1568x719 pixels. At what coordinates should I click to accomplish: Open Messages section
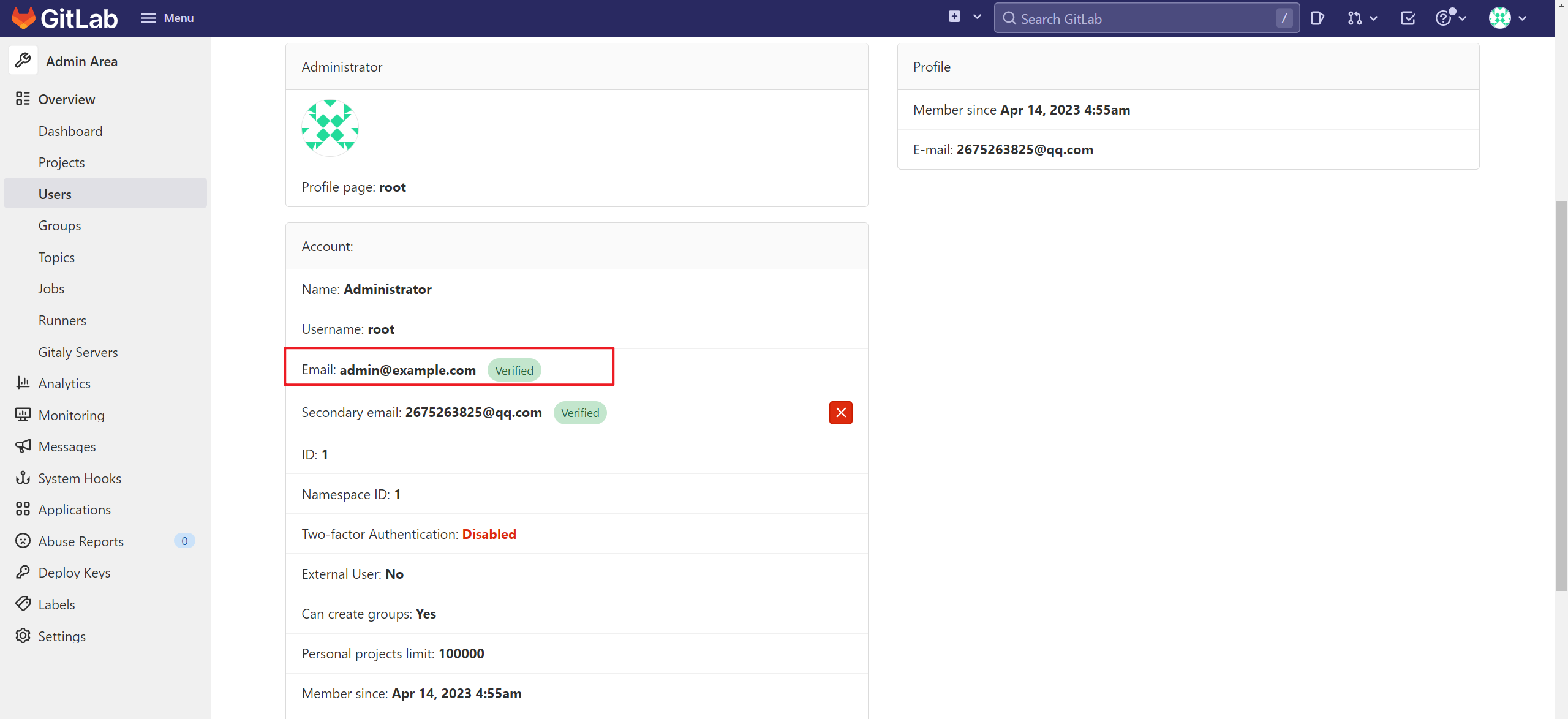[x=67, y=446]
